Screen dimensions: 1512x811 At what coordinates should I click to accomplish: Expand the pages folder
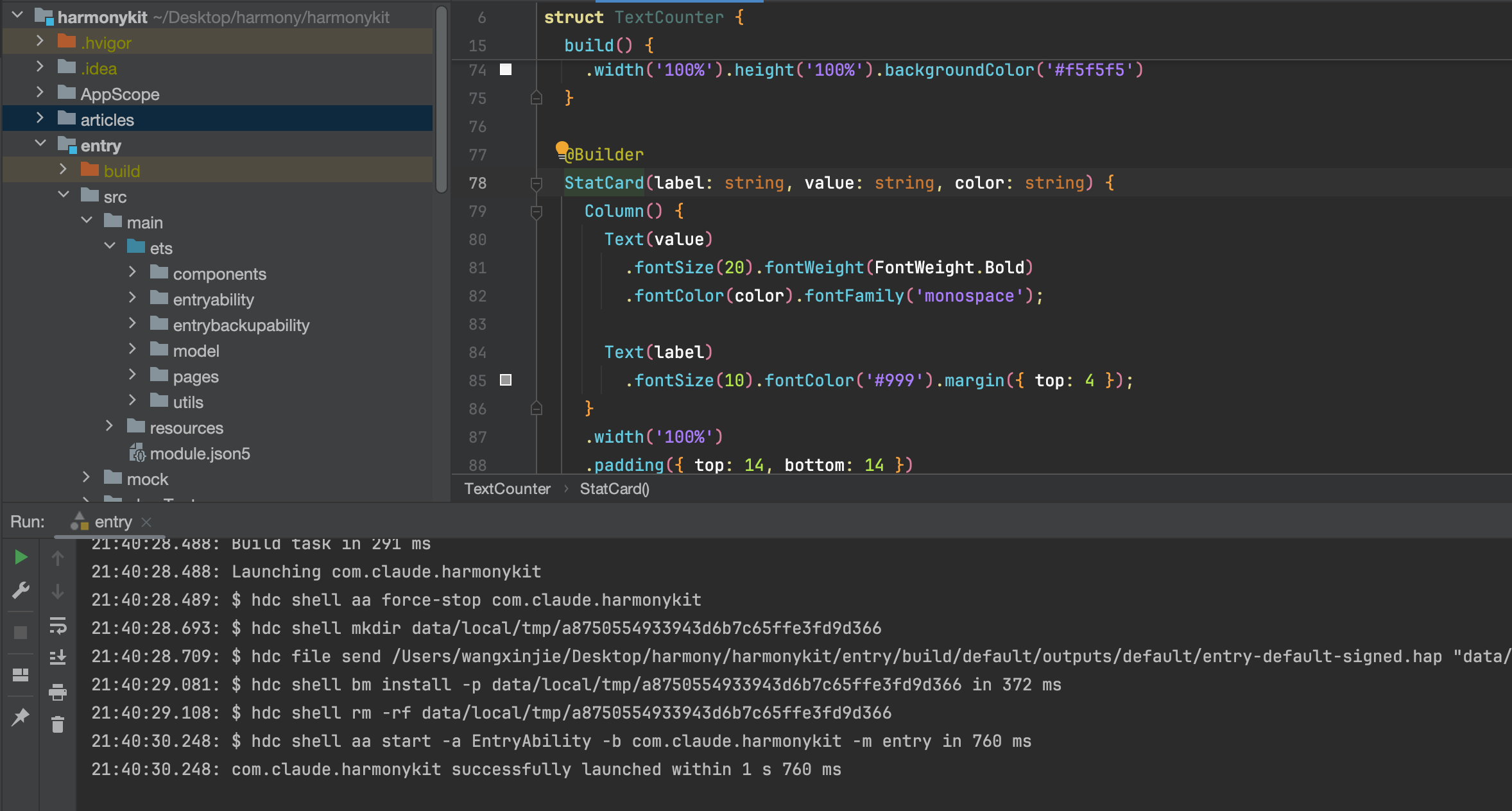point(132,375)
